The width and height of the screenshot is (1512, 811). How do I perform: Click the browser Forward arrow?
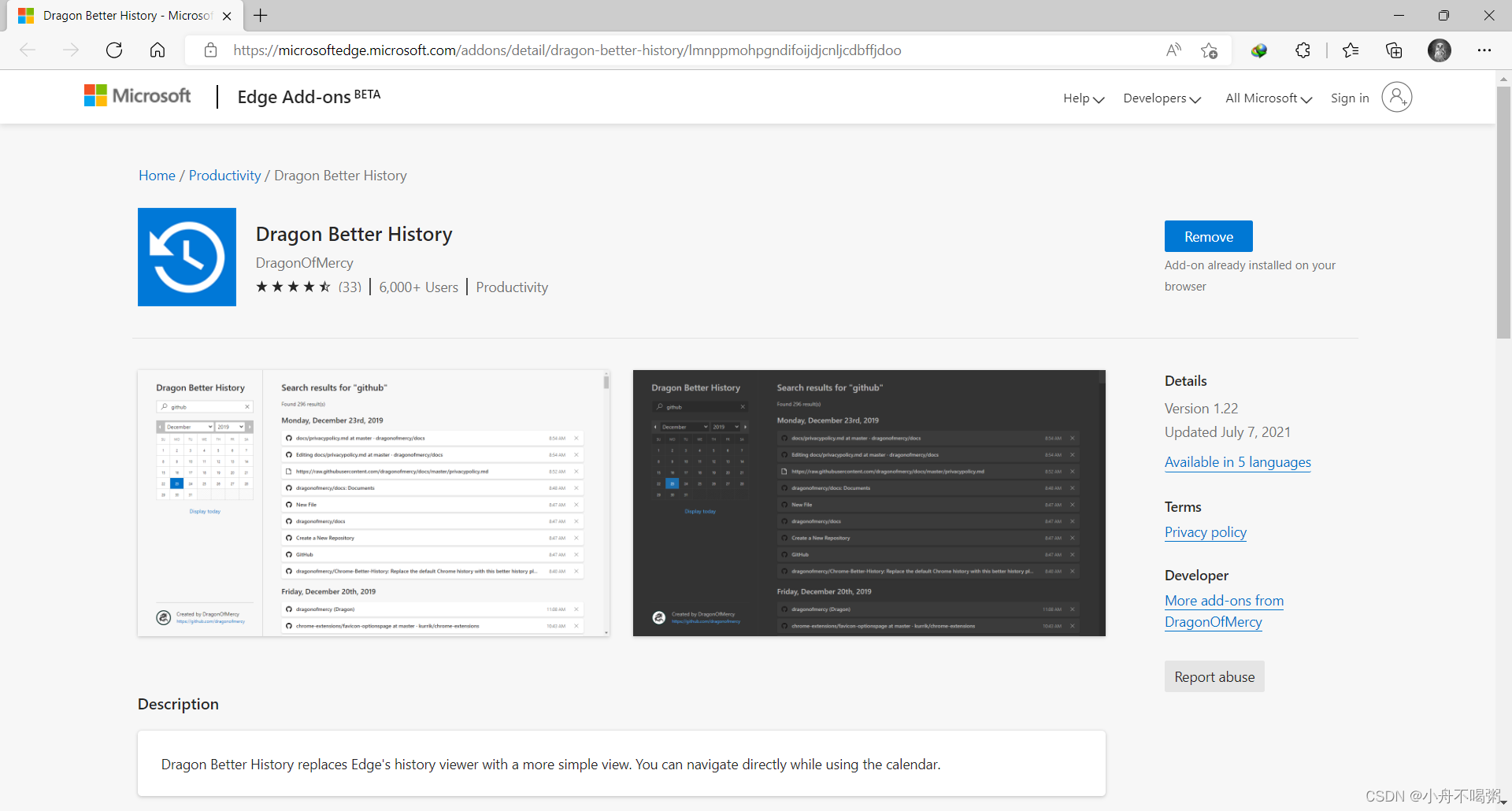point(71,50)
